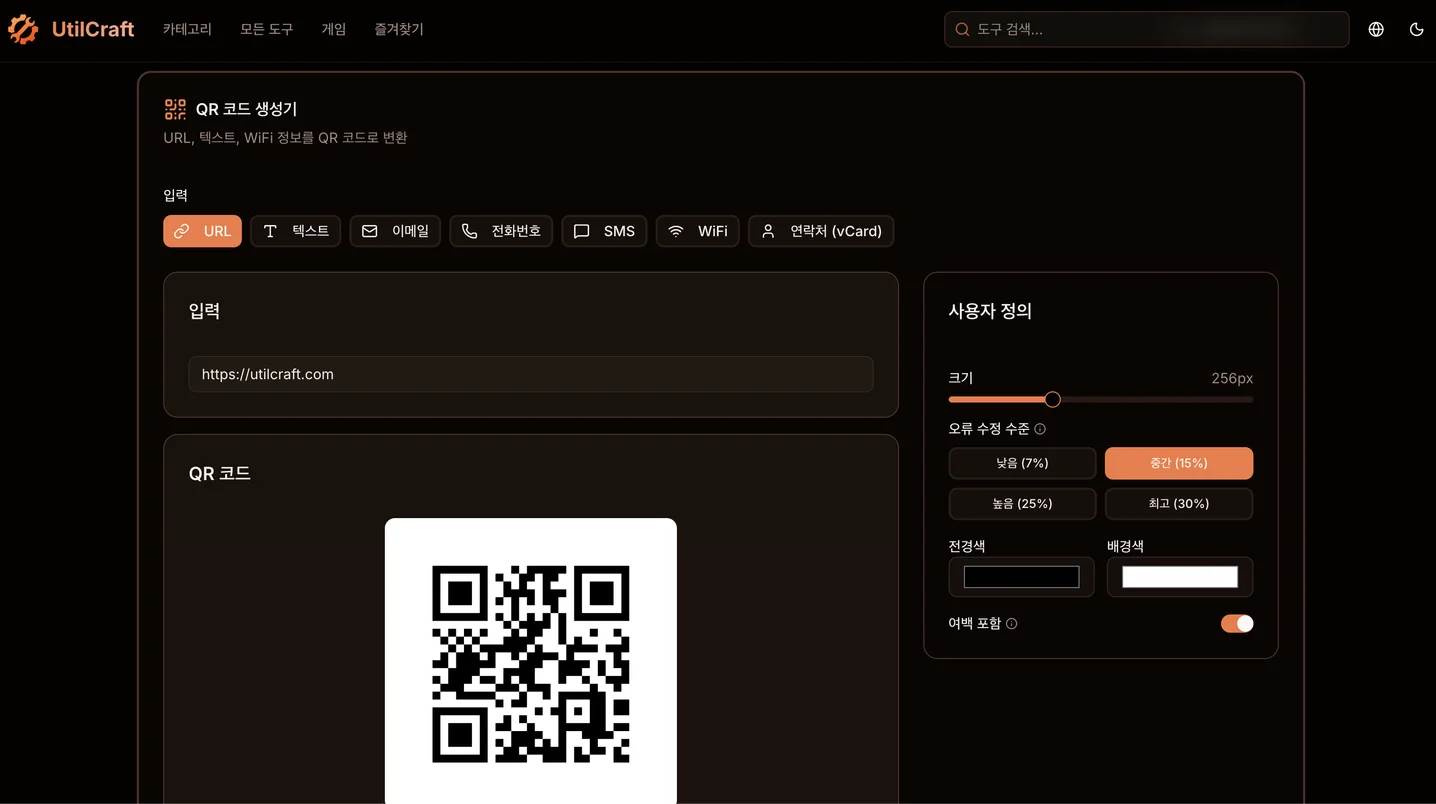The image size is (1436, 804).
Task: Toggle dark mode with the moon icon
Action: (x=1416, y=29)
